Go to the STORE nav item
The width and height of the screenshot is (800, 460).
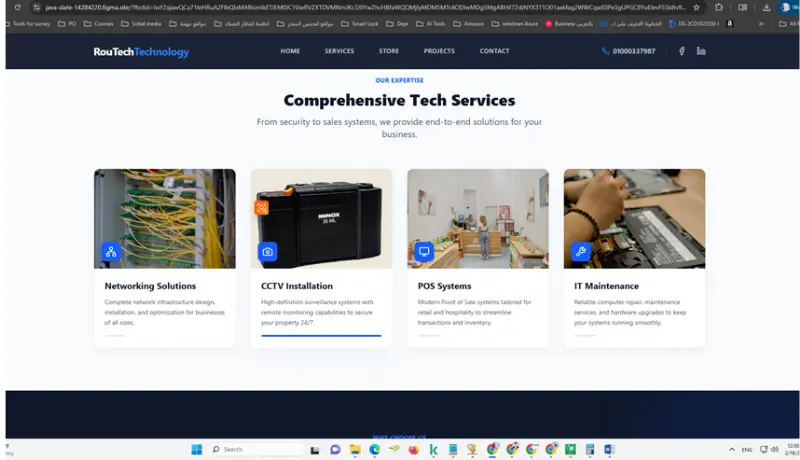click(389, 51)
